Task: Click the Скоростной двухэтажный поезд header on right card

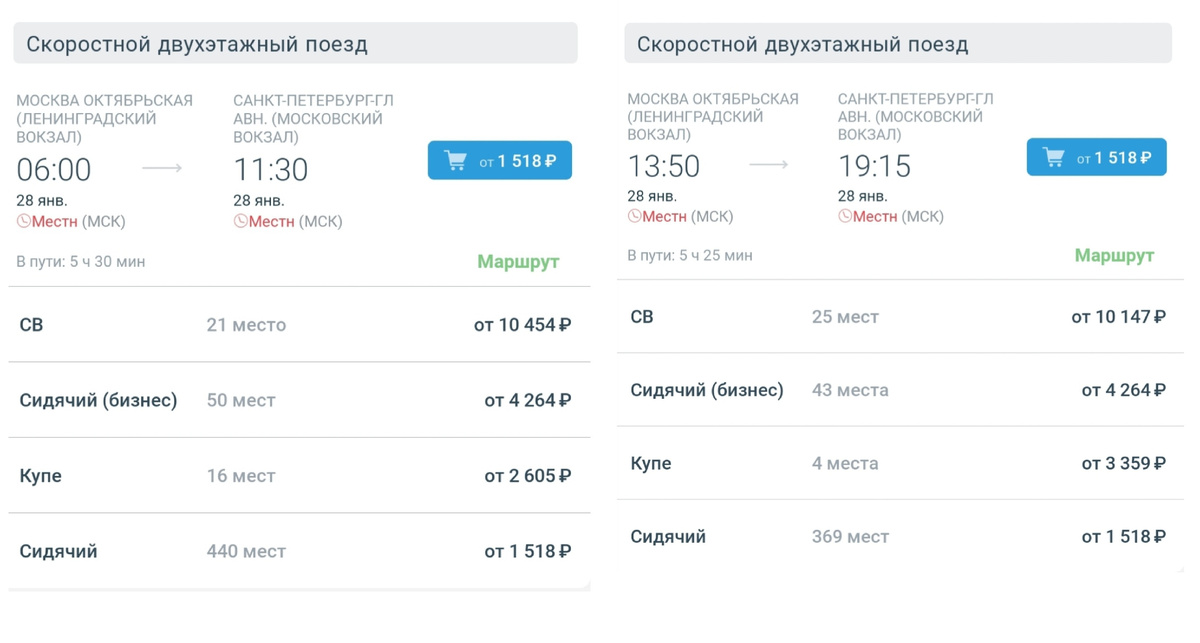Action: pos(803,42)
